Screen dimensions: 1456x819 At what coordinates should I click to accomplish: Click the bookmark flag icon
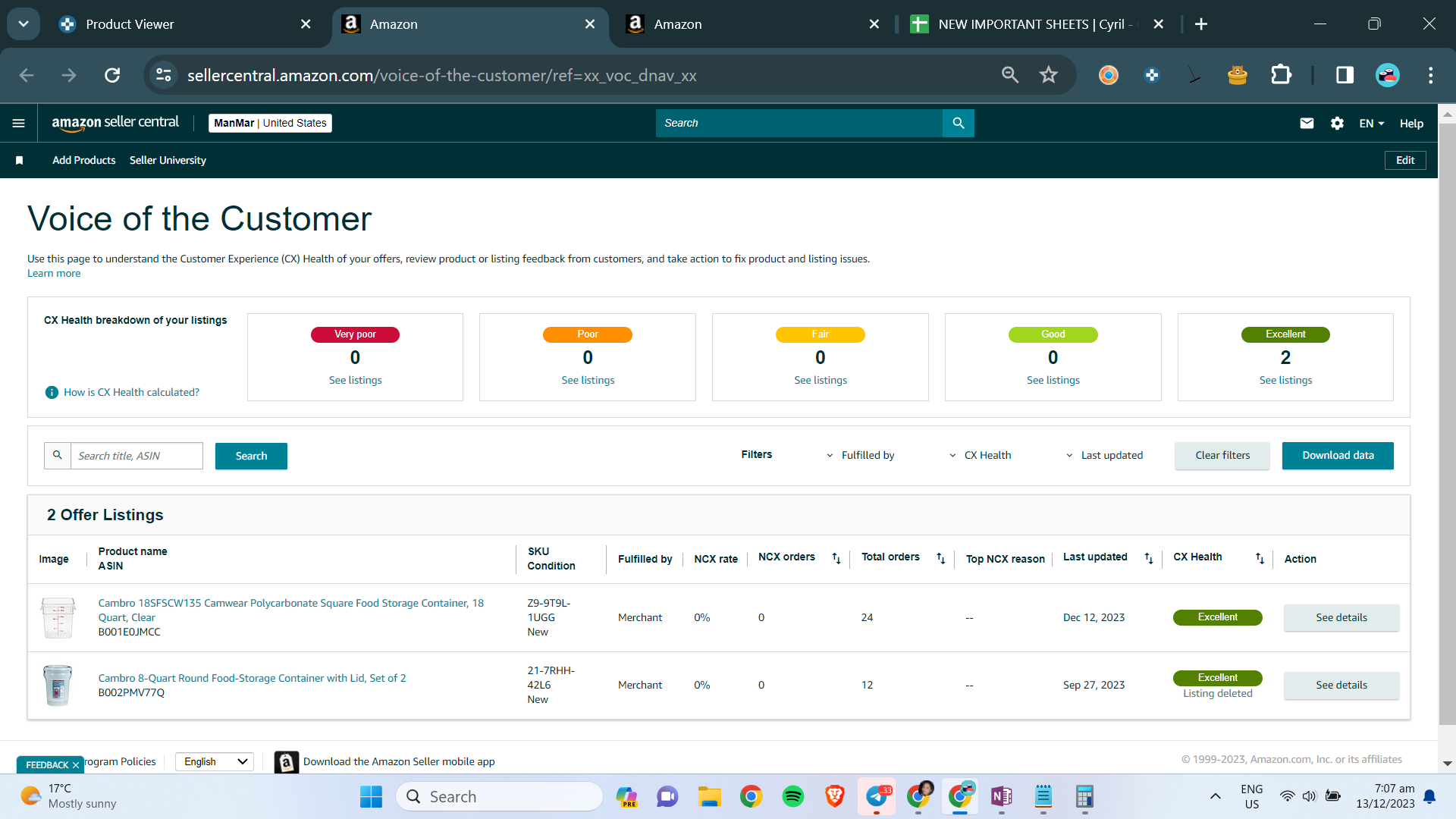click(x=20, y=160)
